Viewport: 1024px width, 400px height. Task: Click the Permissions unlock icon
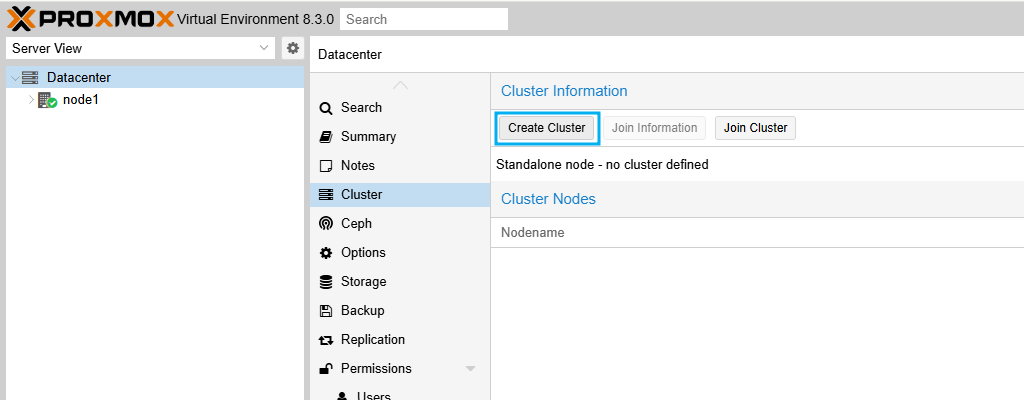(x=325, y=369)
